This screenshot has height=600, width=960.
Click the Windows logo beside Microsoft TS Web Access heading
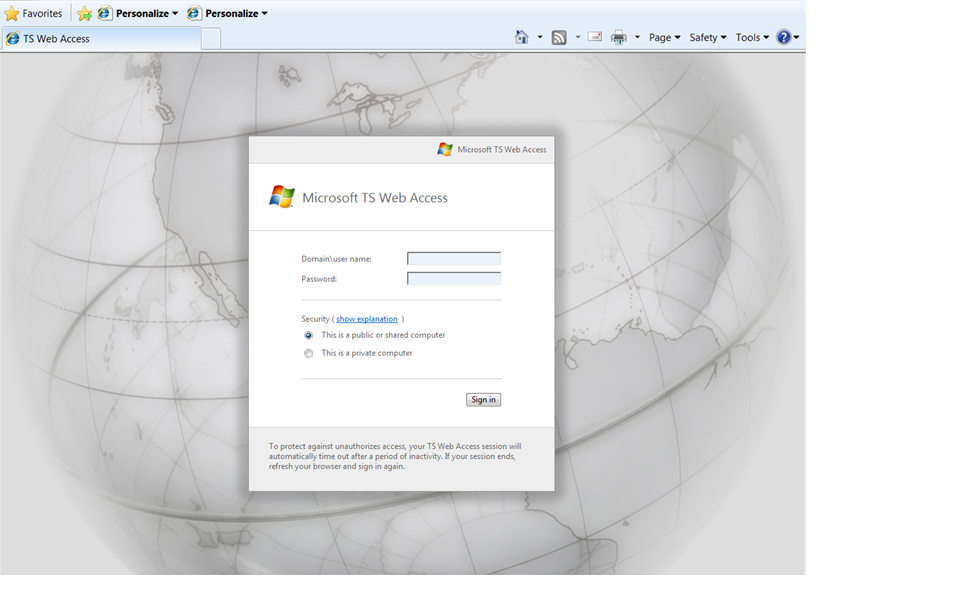[282, 197]
